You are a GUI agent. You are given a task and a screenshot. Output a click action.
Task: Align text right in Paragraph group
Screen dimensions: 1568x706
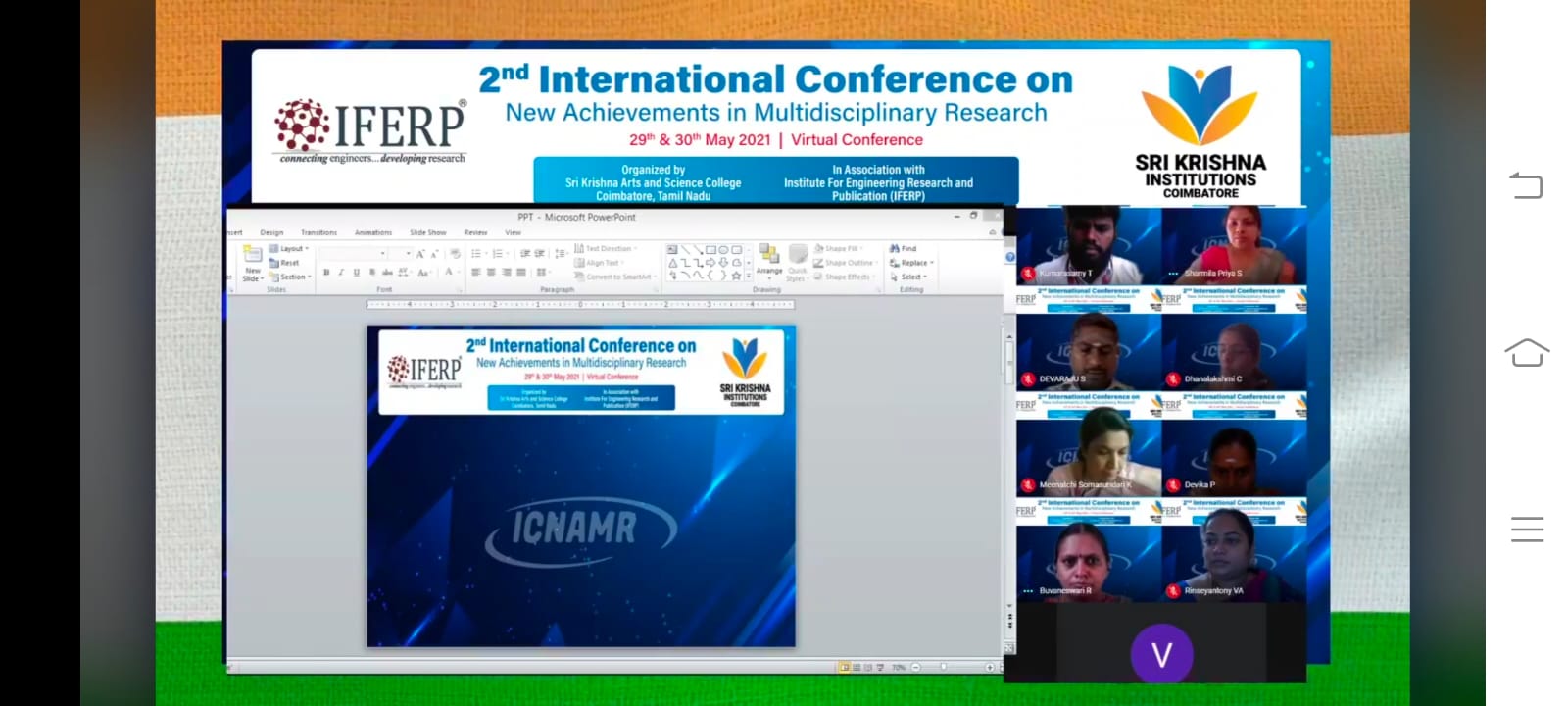coord(507,272)
